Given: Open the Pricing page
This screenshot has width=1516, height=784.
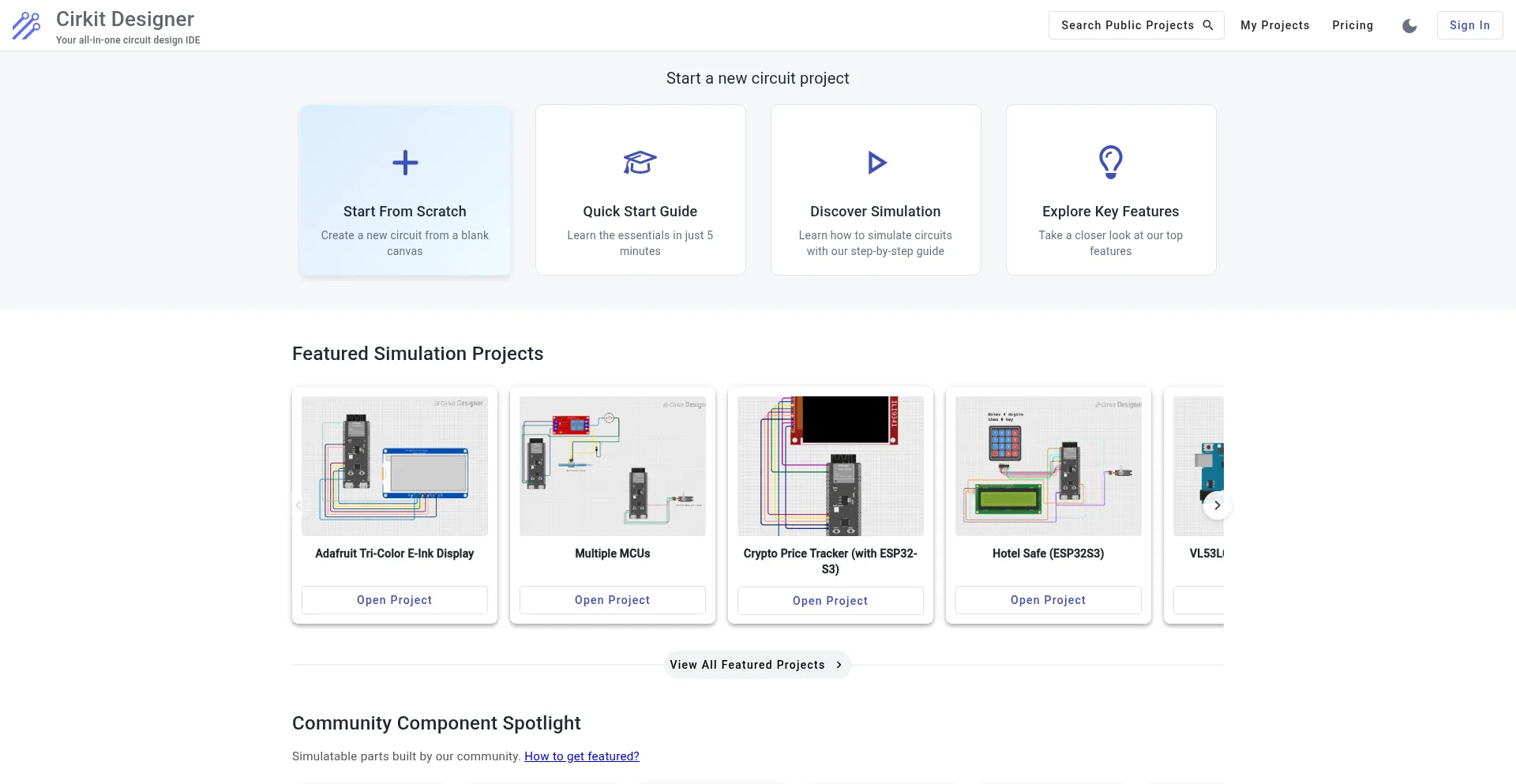Looking at the screenshot, I should click(1353, 25).
